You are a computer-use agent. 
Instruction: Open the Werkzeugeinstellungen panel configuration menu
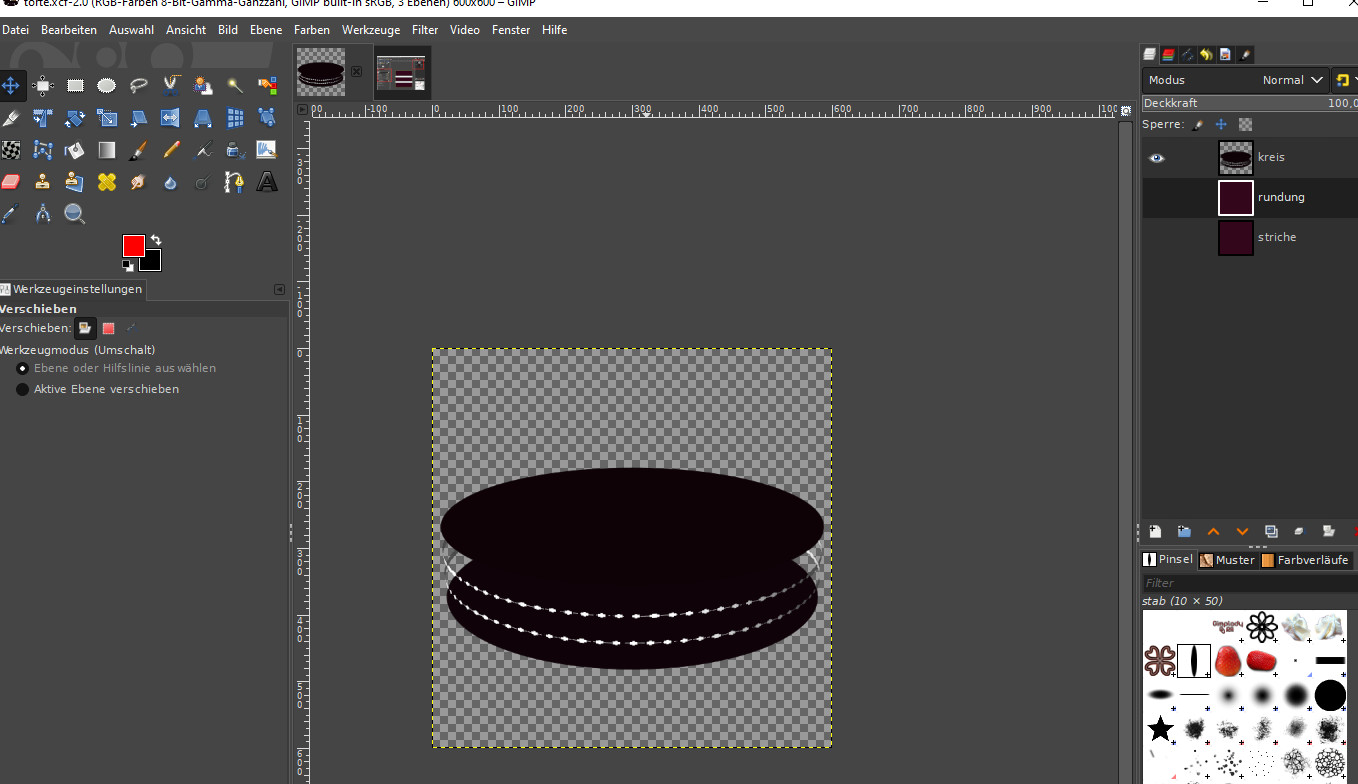pos(279,290)
